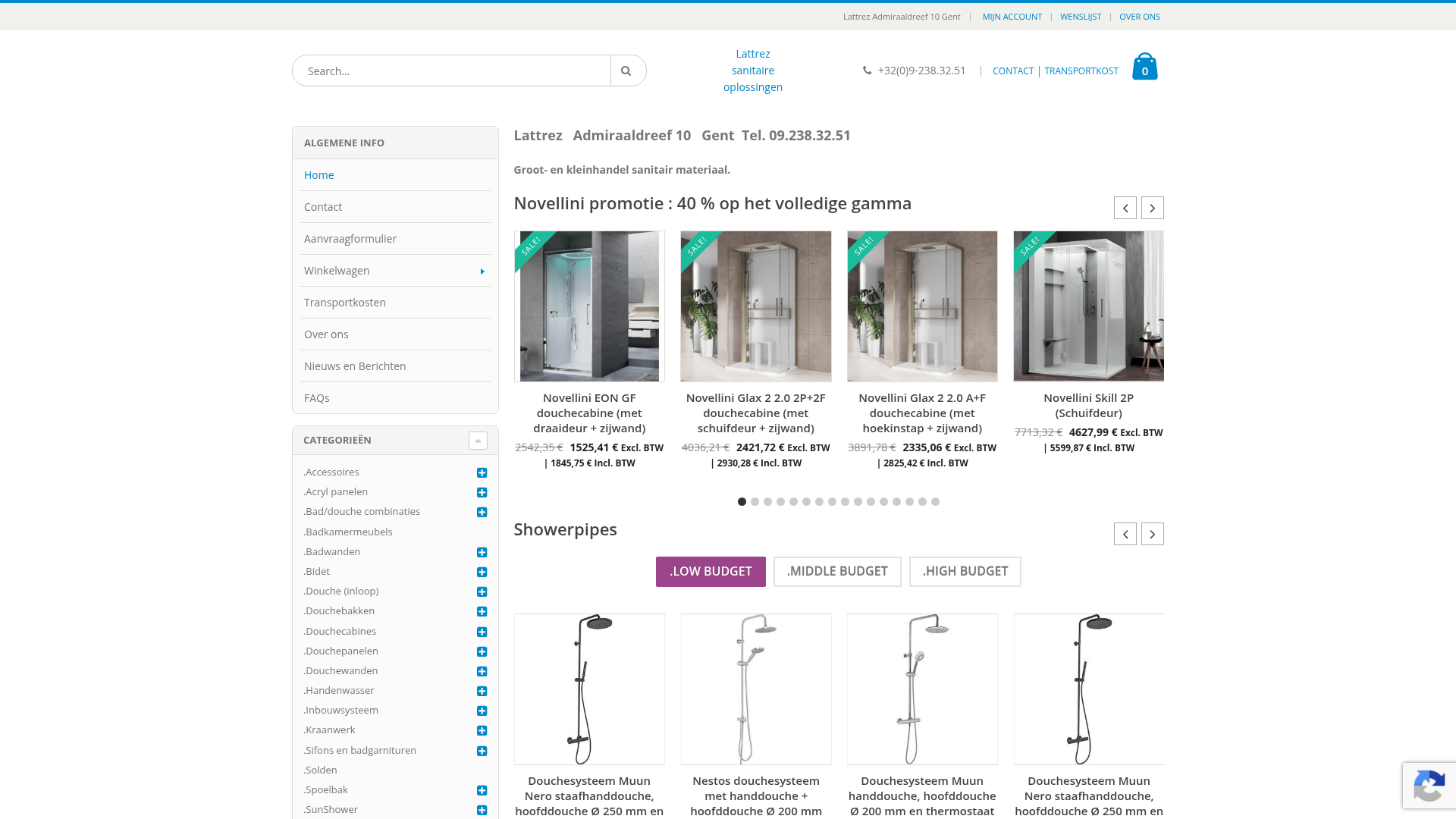Expand the .Kraanwerk category
This screenshot has width=1456, height=819.
point(482,730)
